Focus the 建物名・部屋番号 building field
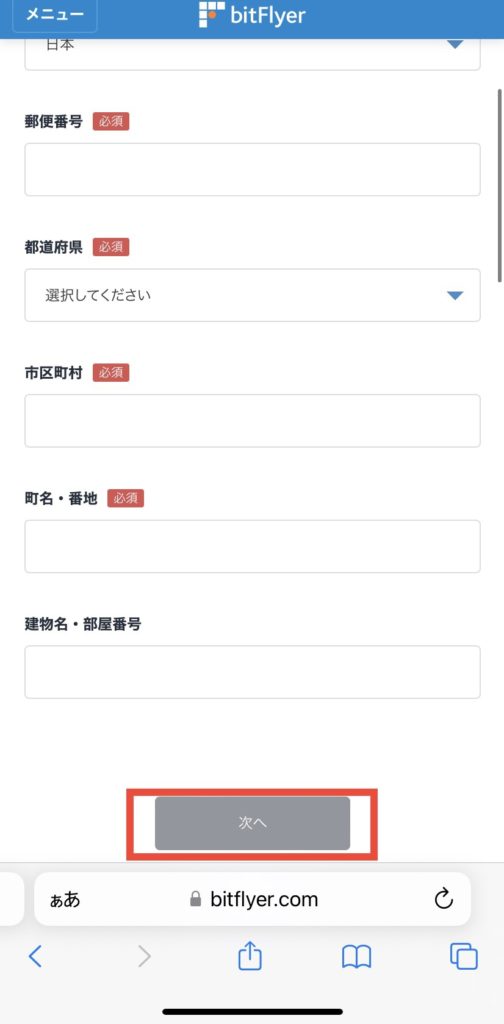 coord(253,672)
